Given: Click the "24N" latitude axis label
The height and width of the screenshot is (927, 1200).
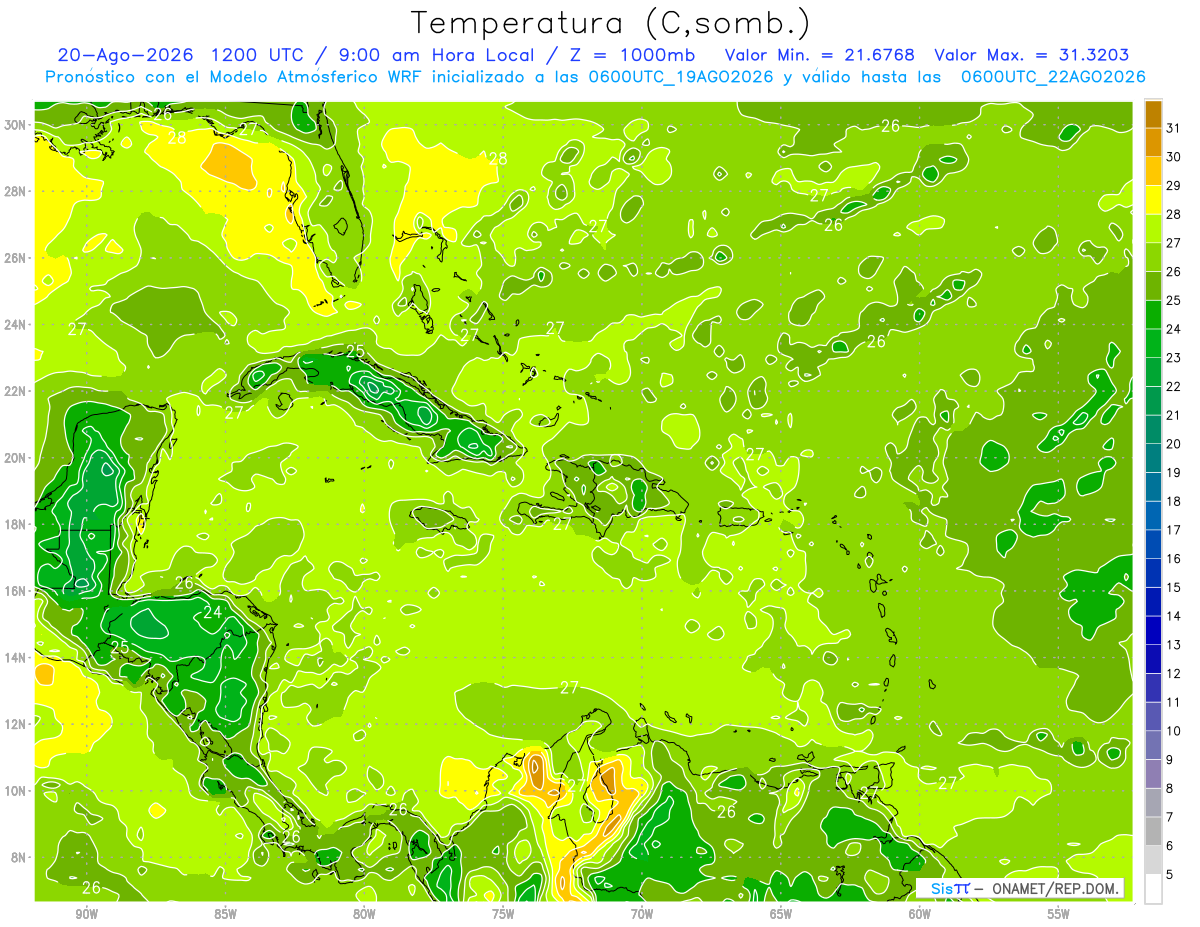Looking at the screenshot, I should (x=16, y=325).
